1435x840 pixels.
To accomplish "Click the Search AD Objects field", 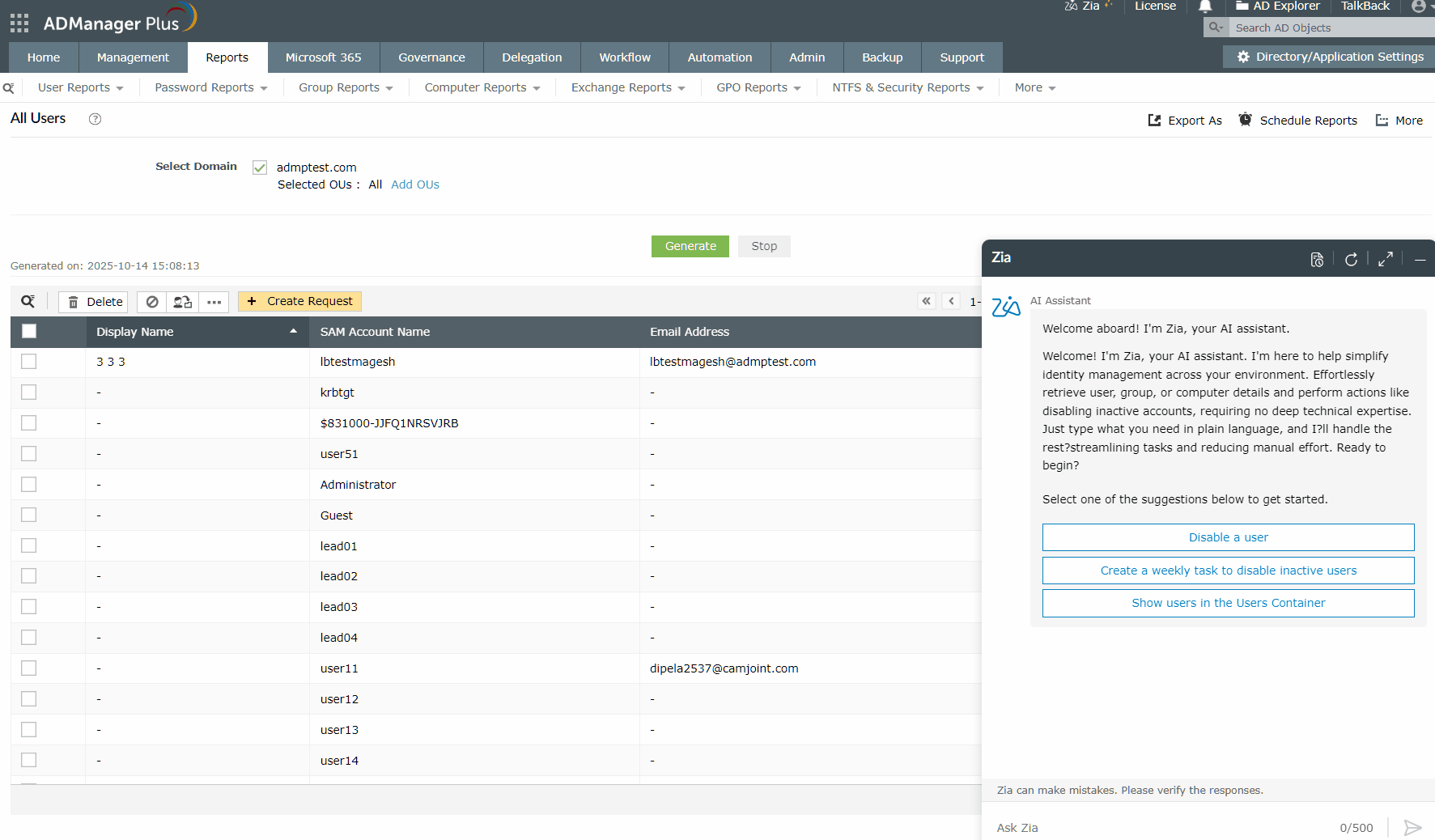I will pyautogui.click(x=1333, y=28).
